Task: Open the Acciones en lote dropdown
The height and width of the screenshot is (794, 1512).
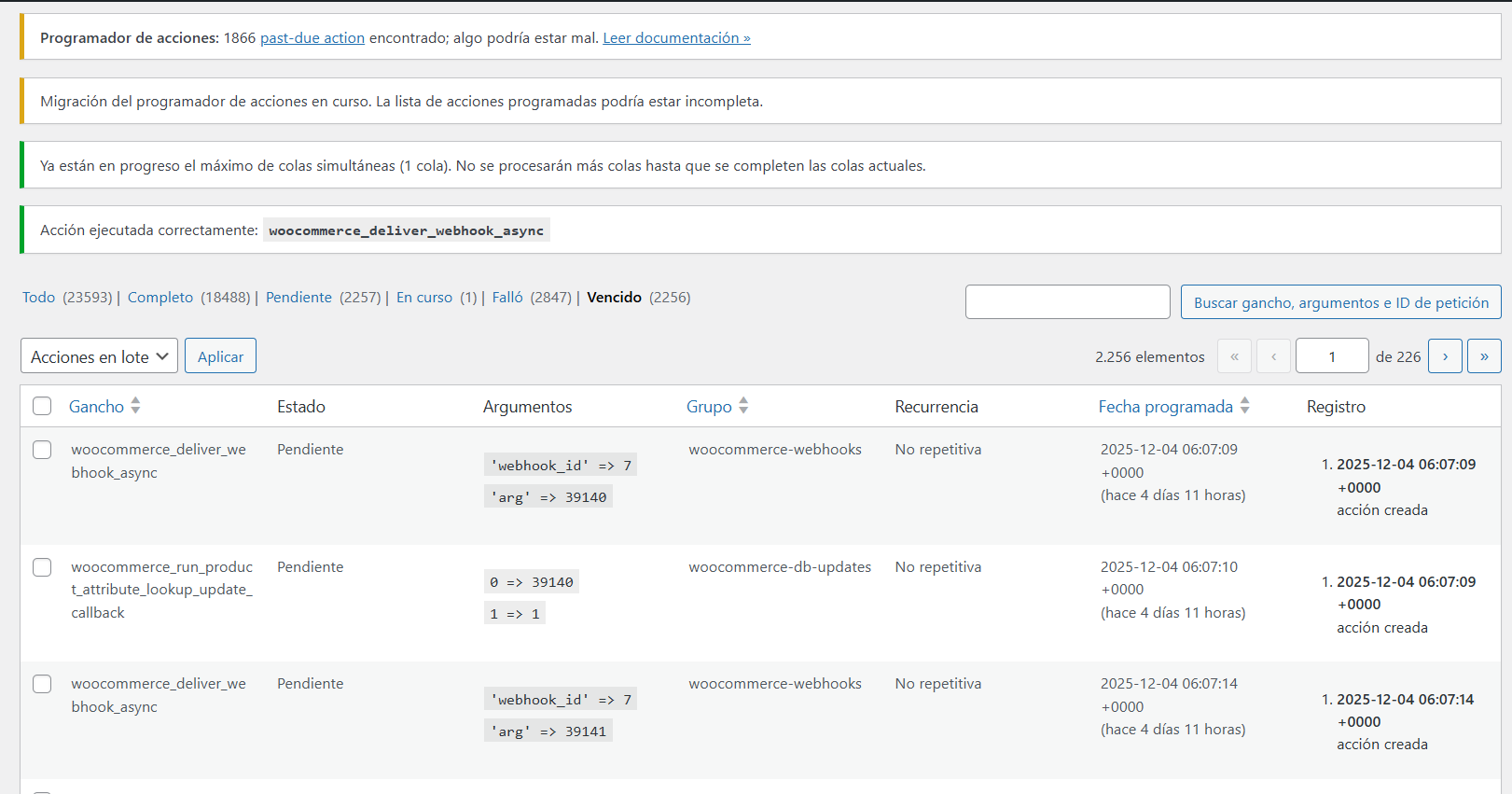Action: pos(99,356)
